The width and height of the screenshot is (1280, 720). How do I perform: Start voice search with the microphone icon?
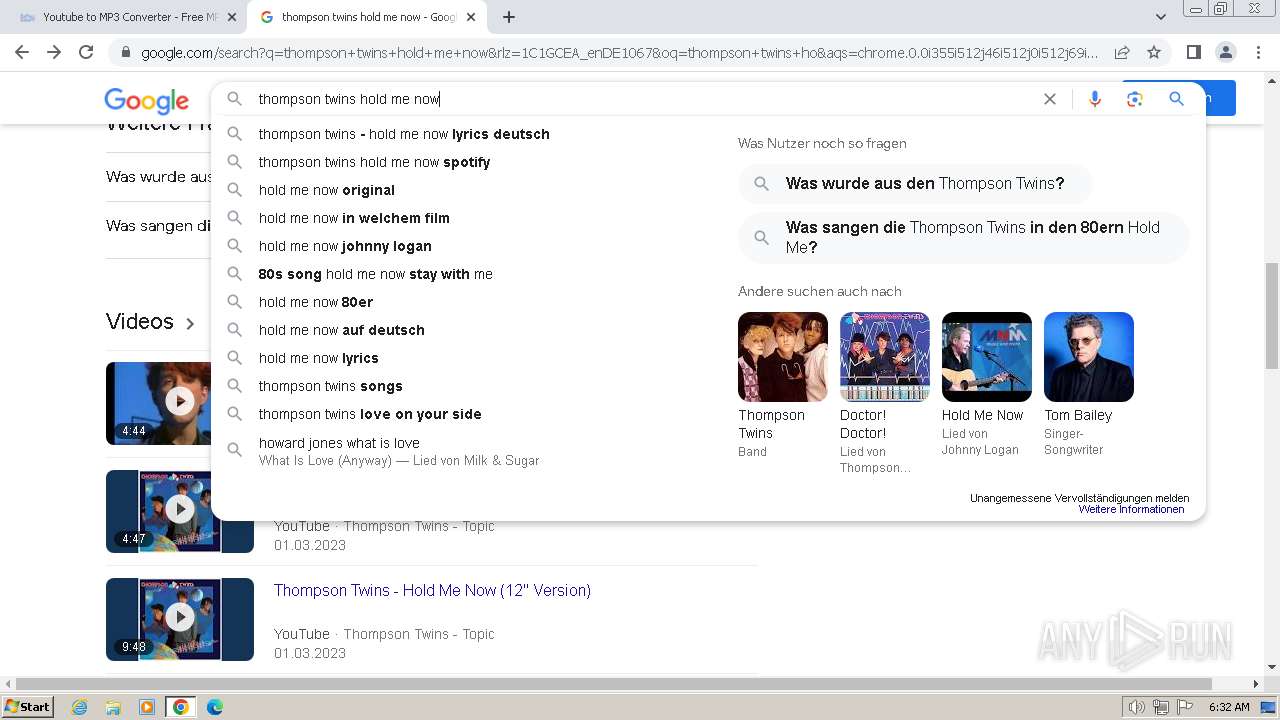1095,99
